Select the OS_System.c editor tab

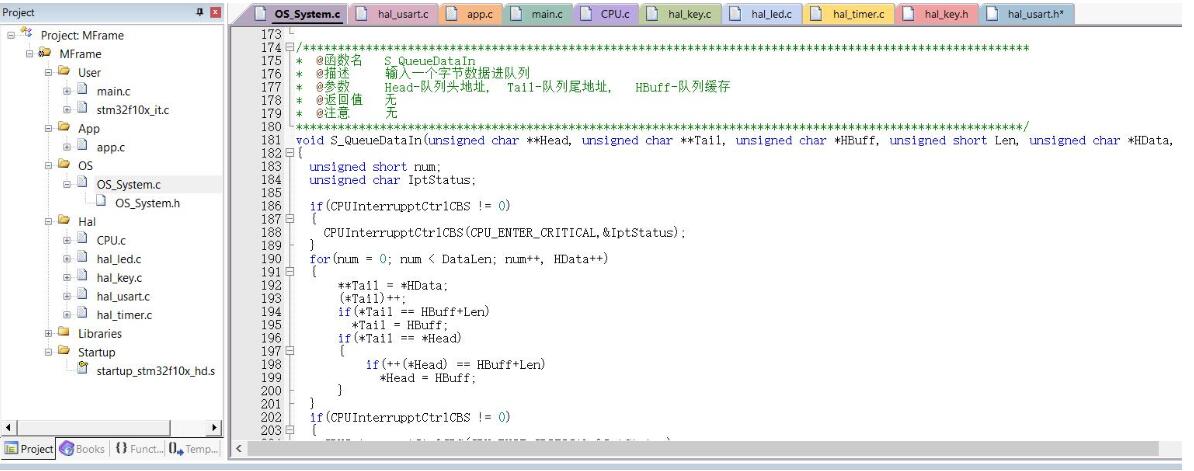click(298, 14)
